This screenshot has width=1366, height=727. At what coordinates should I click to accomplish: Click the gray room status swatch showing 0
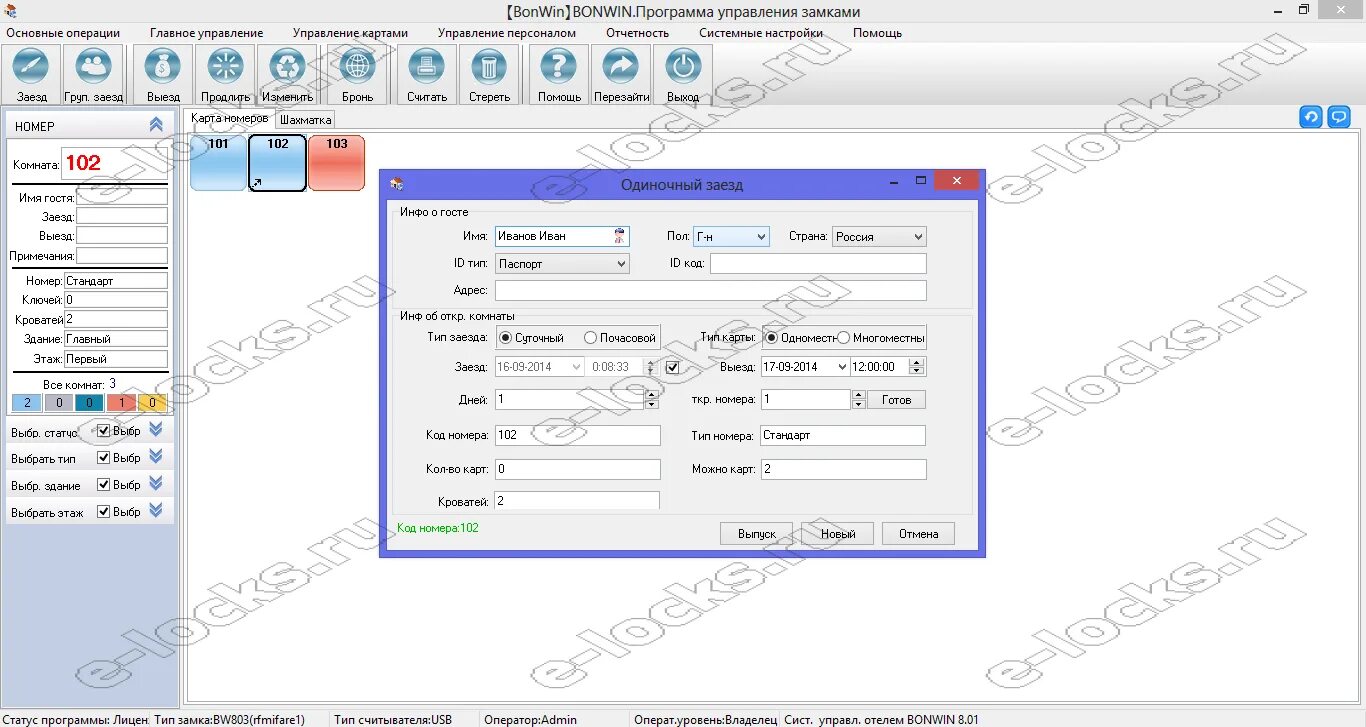pos(58,403)
